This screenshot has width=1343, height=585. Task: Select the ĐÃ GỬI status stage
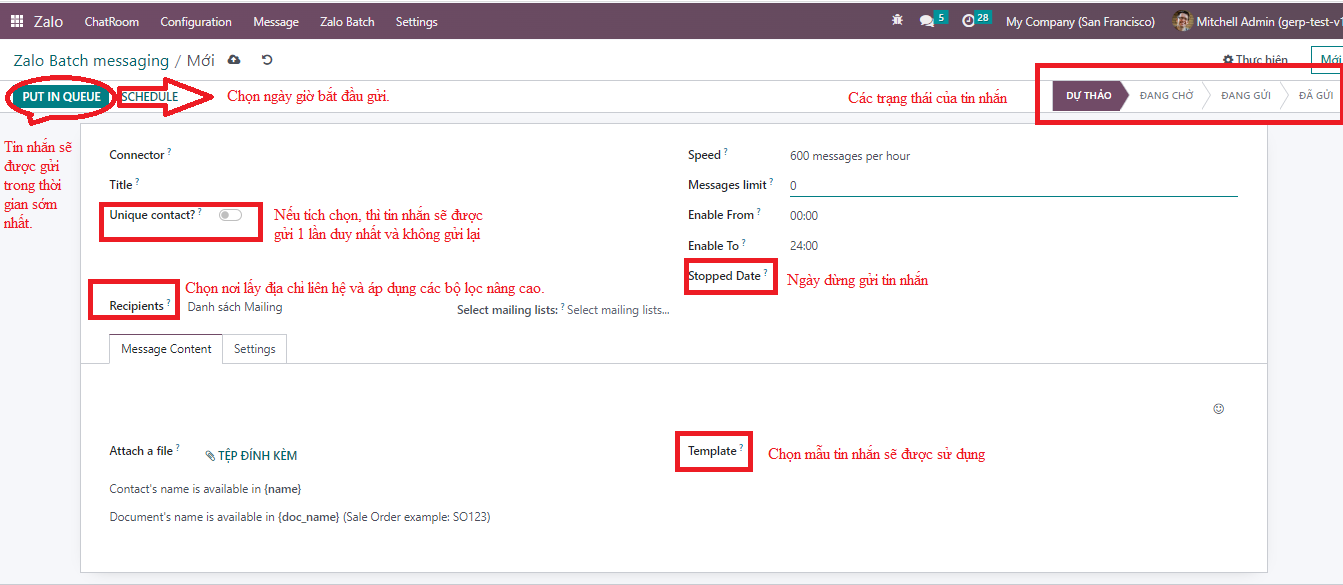pos(1315,96)
